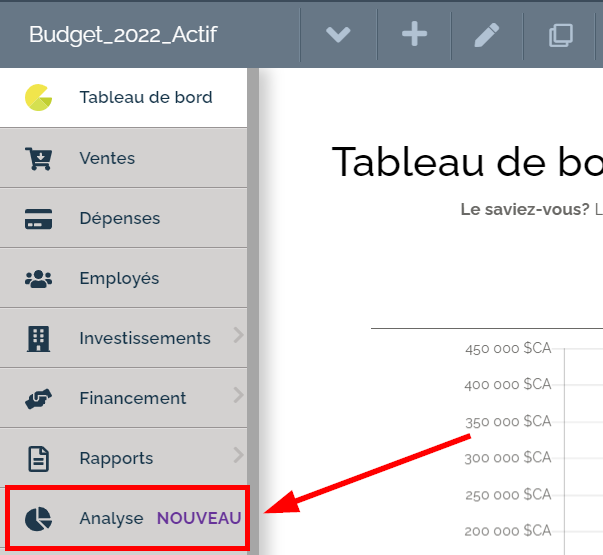603x555 pixels.
Task: Click the pie chart Analyse icon
Action: 38,519
